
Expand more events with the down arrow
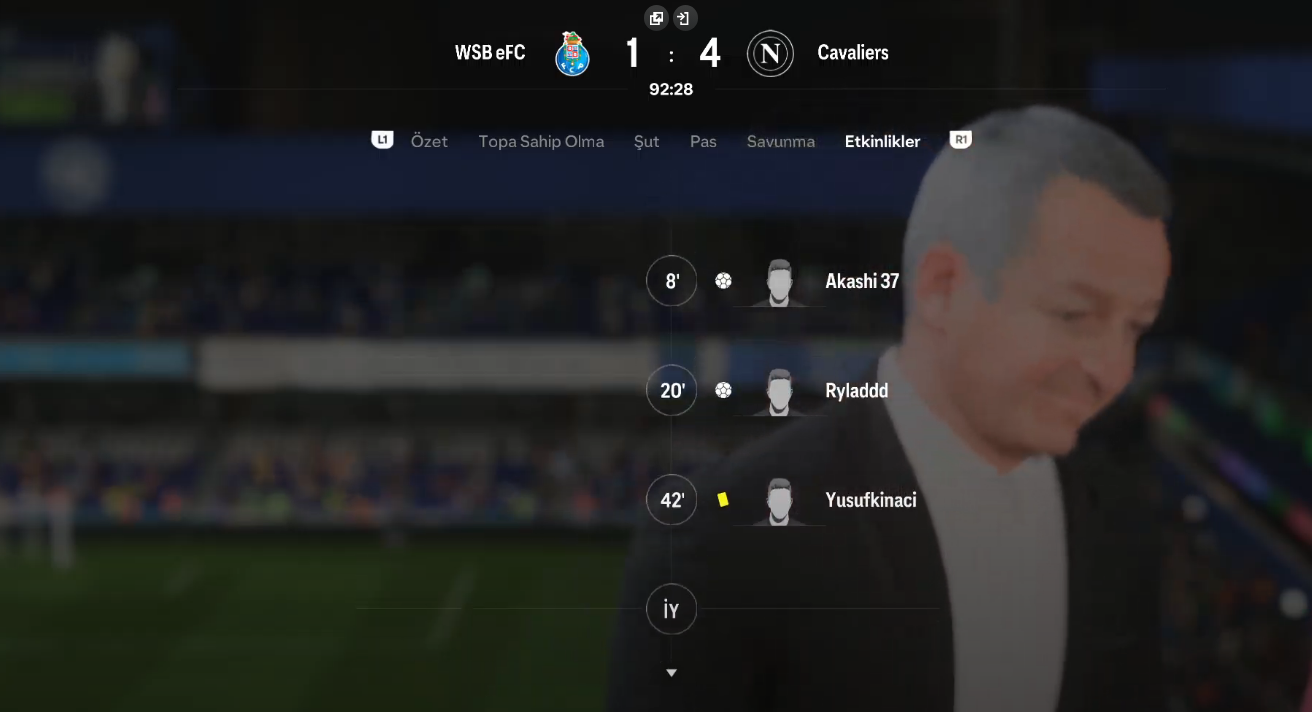[671, 673]
